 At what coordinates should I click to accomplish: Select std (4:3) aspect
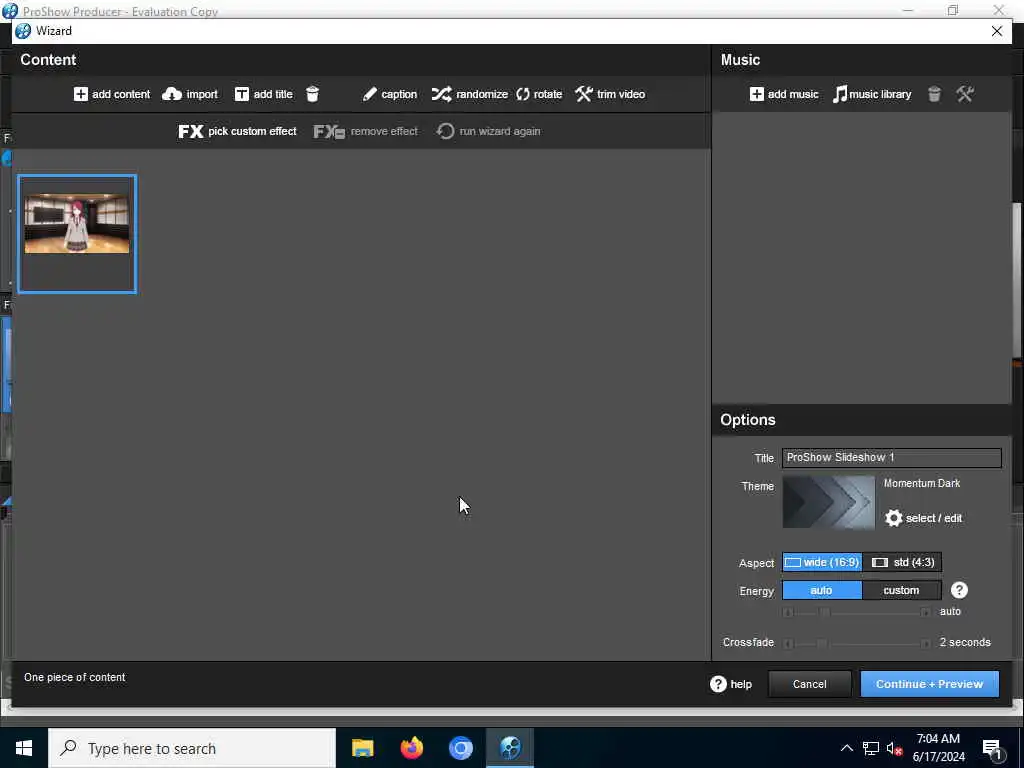point(902,562)
